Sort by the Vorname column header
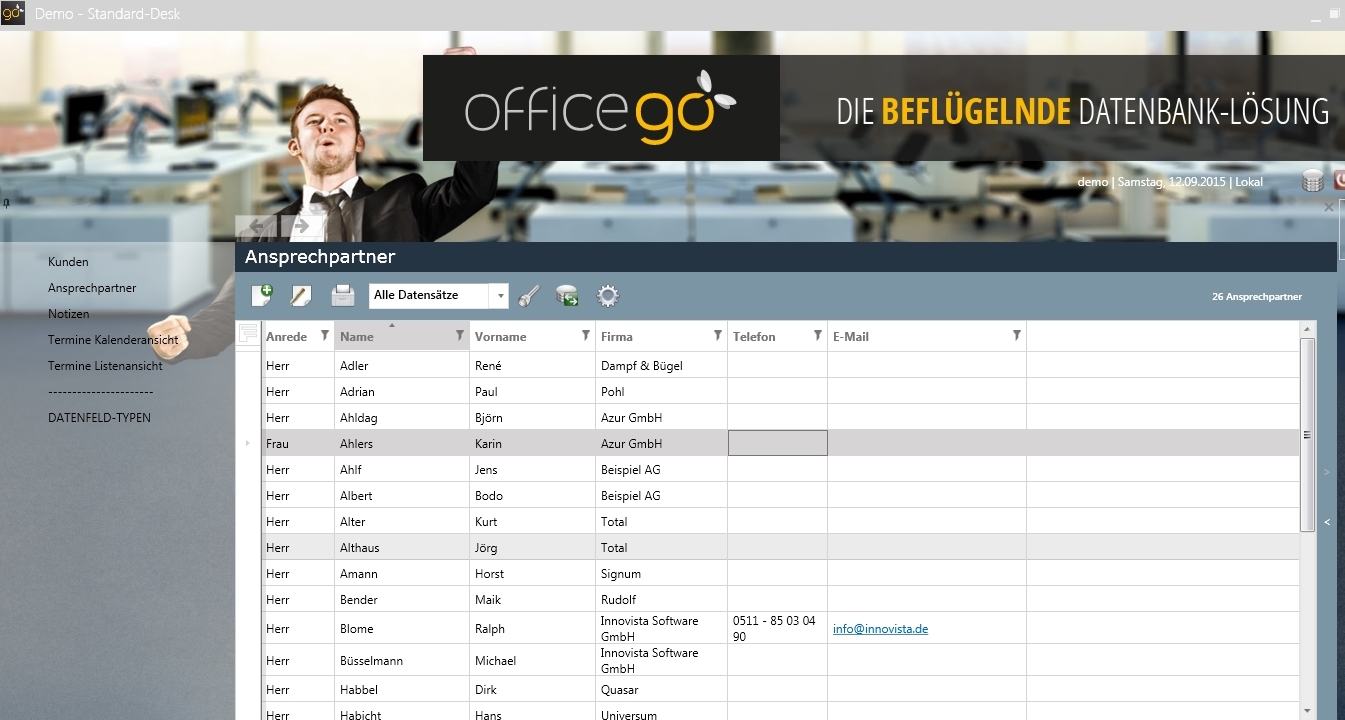Screen dimensions: 1345x720 (x=500, y=337)
